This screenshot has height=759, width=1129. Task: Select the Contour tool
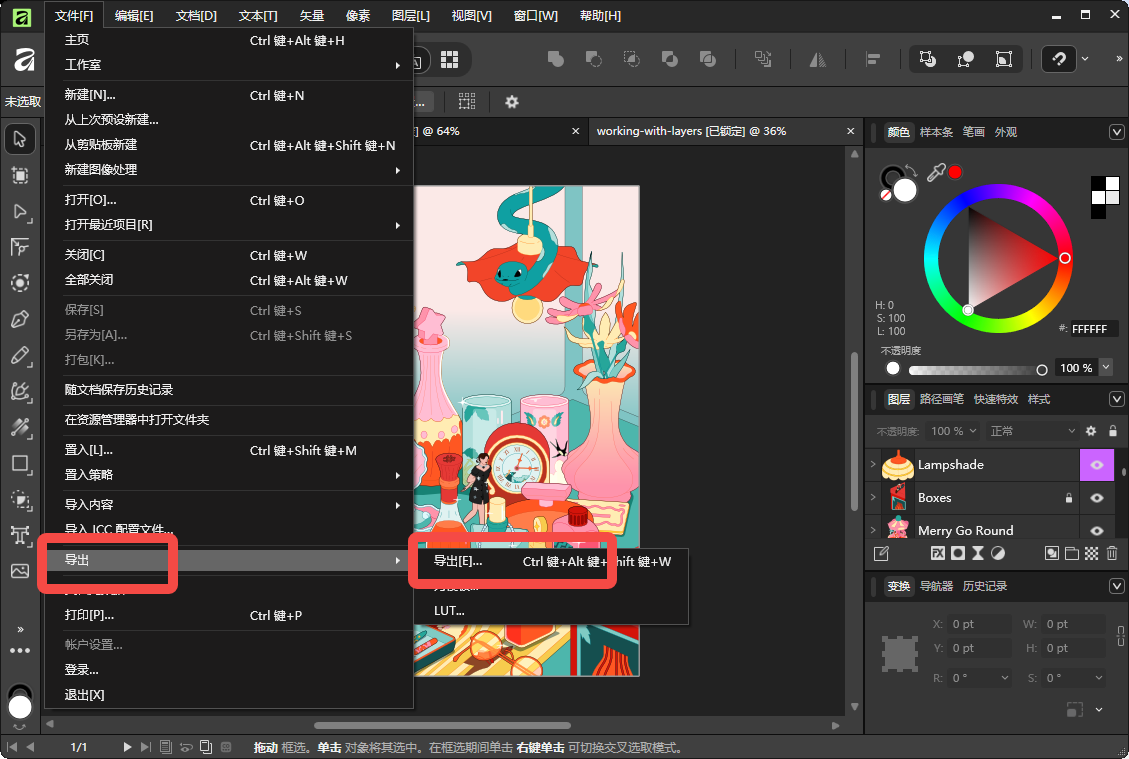point(20,282)
